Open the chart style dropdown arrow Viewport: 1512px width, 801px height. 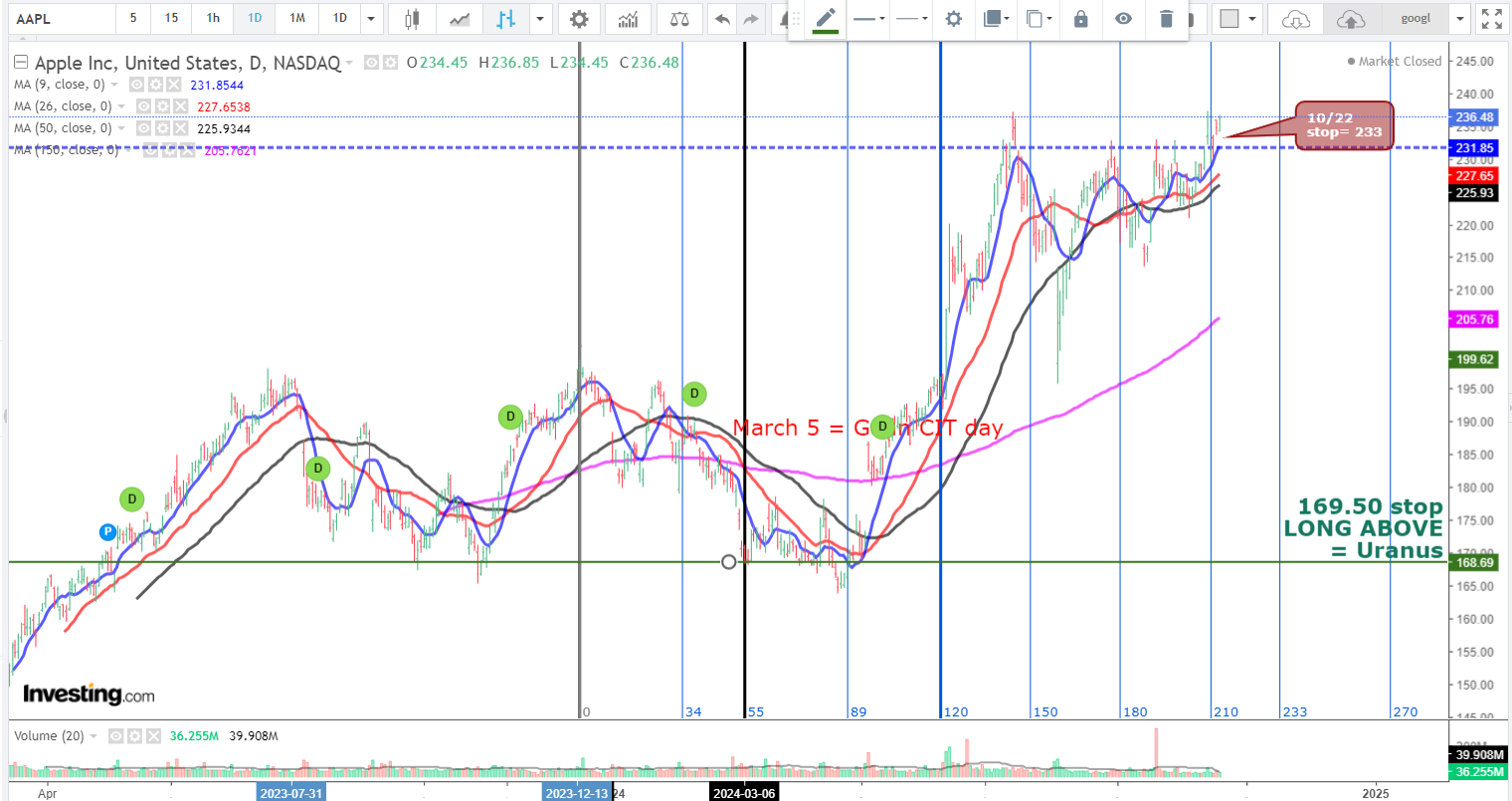pyautogui.click(x=540, y=19)
